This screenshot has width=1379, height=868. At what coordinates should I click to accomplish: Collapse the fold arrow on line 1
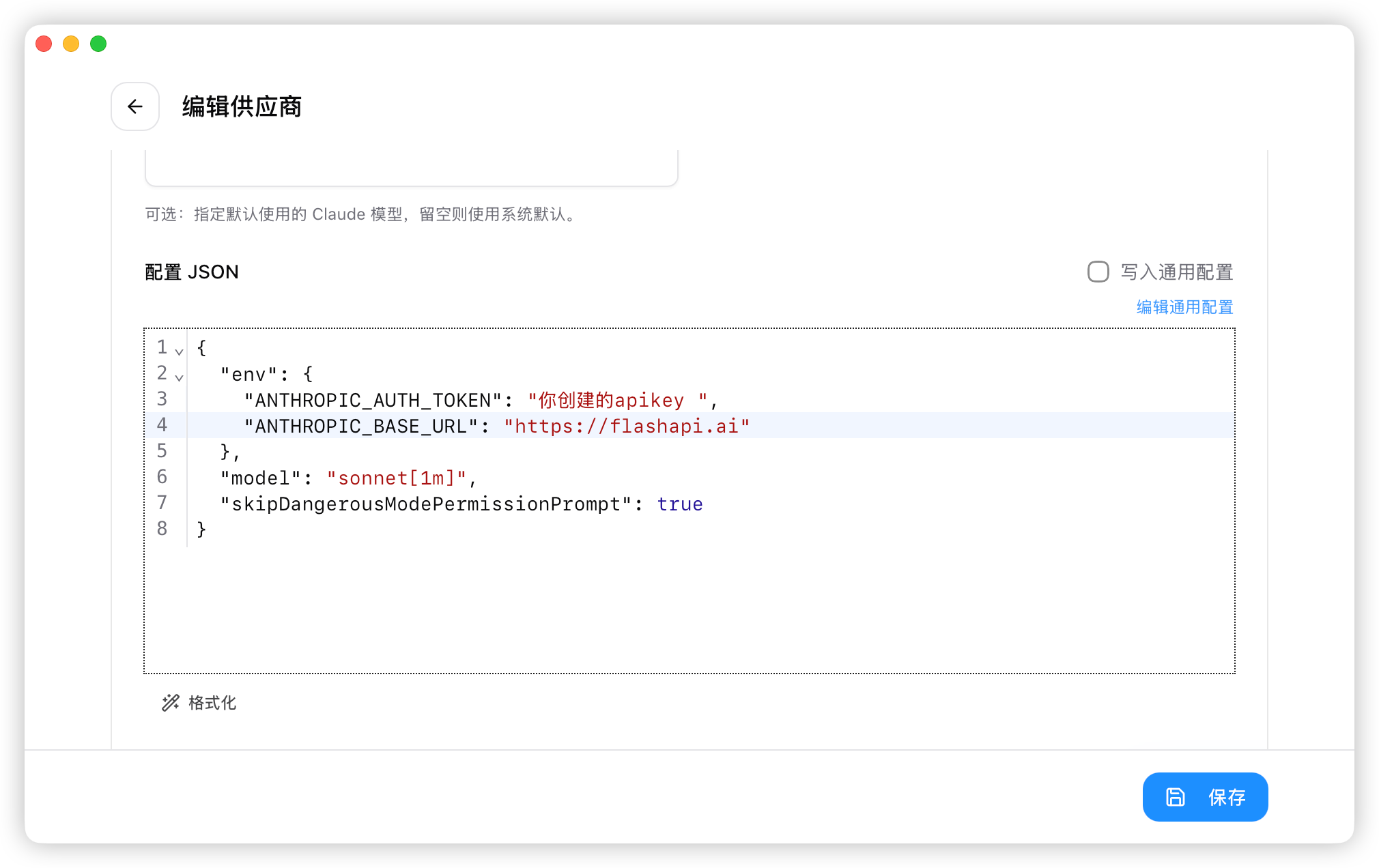[x=179, y=351]
